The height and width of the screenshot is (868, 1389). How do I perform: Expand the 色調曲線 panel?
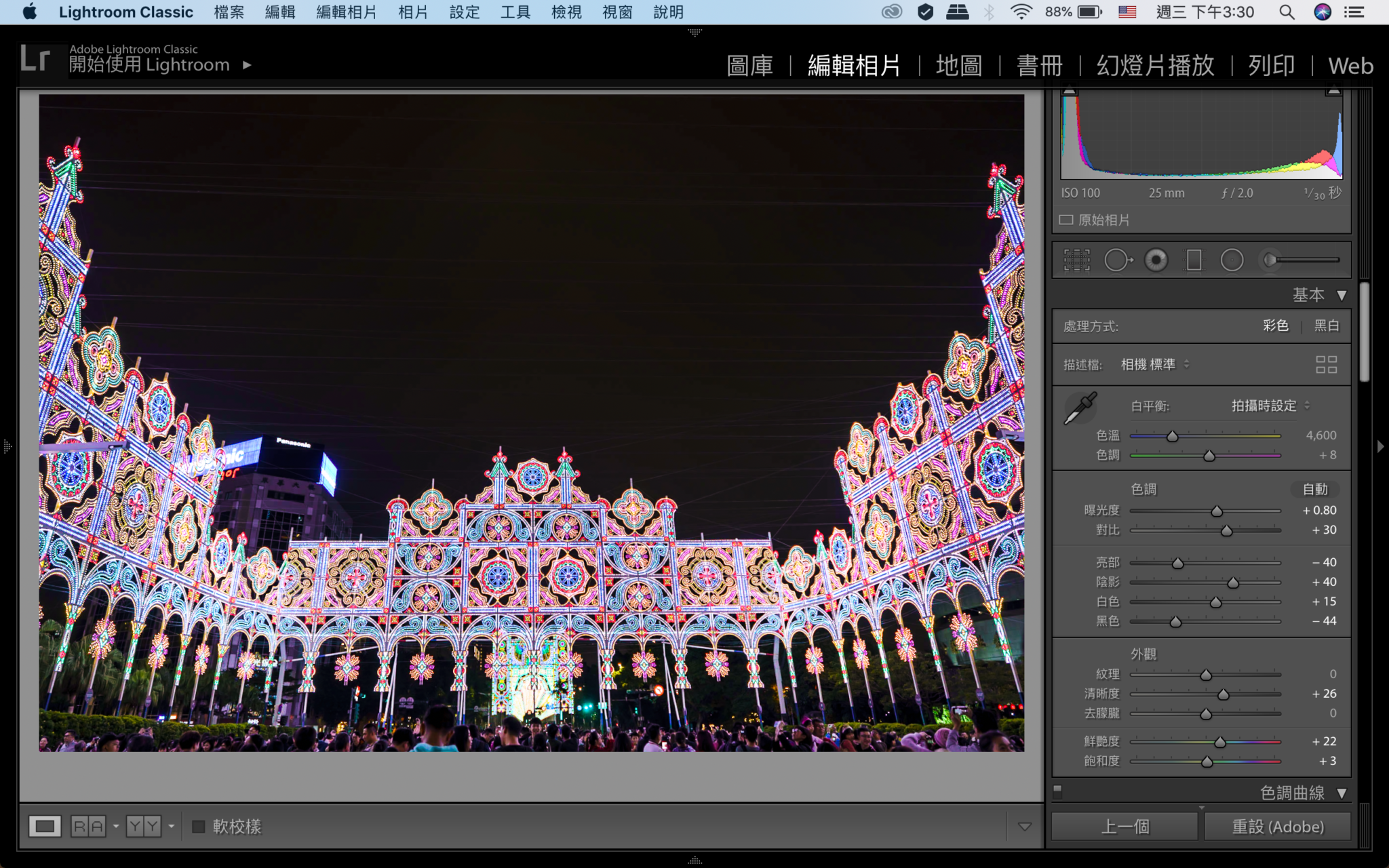coord(1341,793)
